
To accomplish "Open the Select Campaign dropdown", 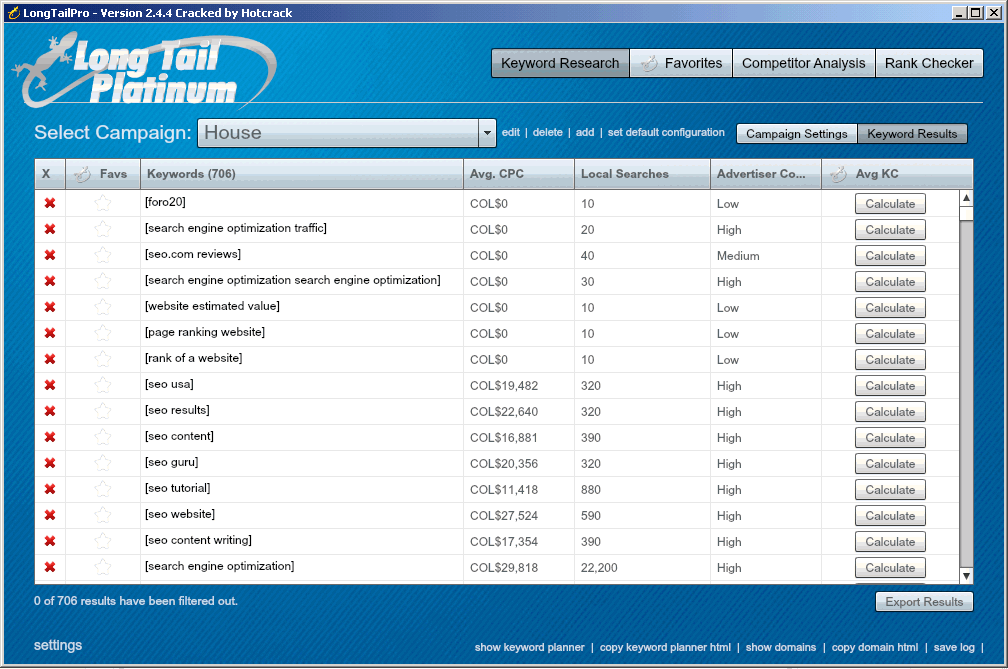I will (x=487, y=133).
